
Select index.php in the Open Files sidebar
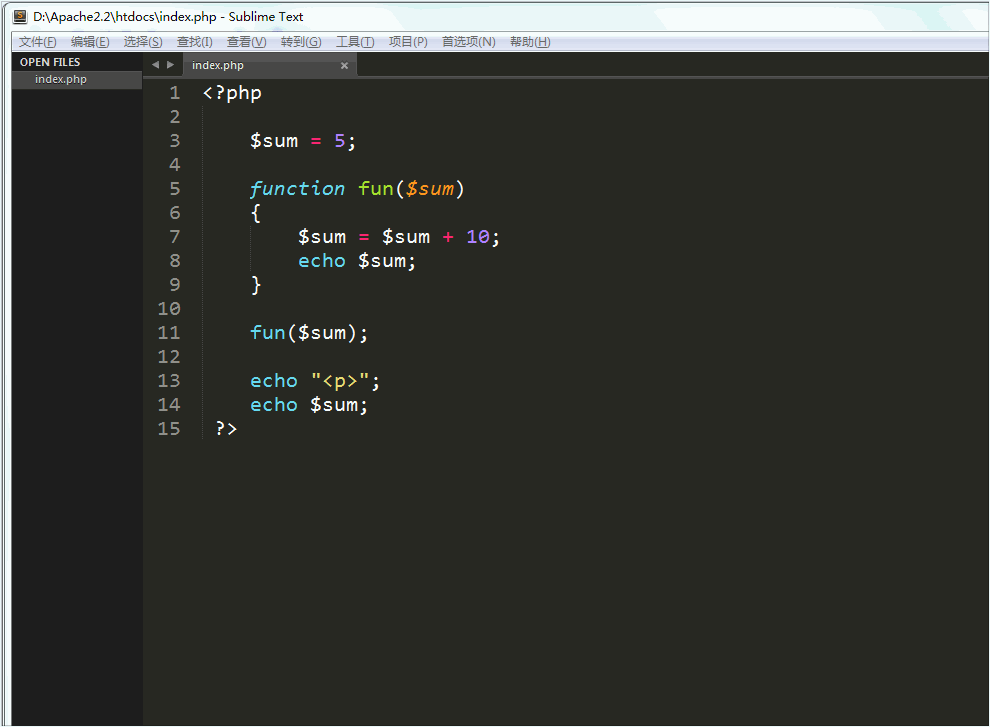click(77, 80)
